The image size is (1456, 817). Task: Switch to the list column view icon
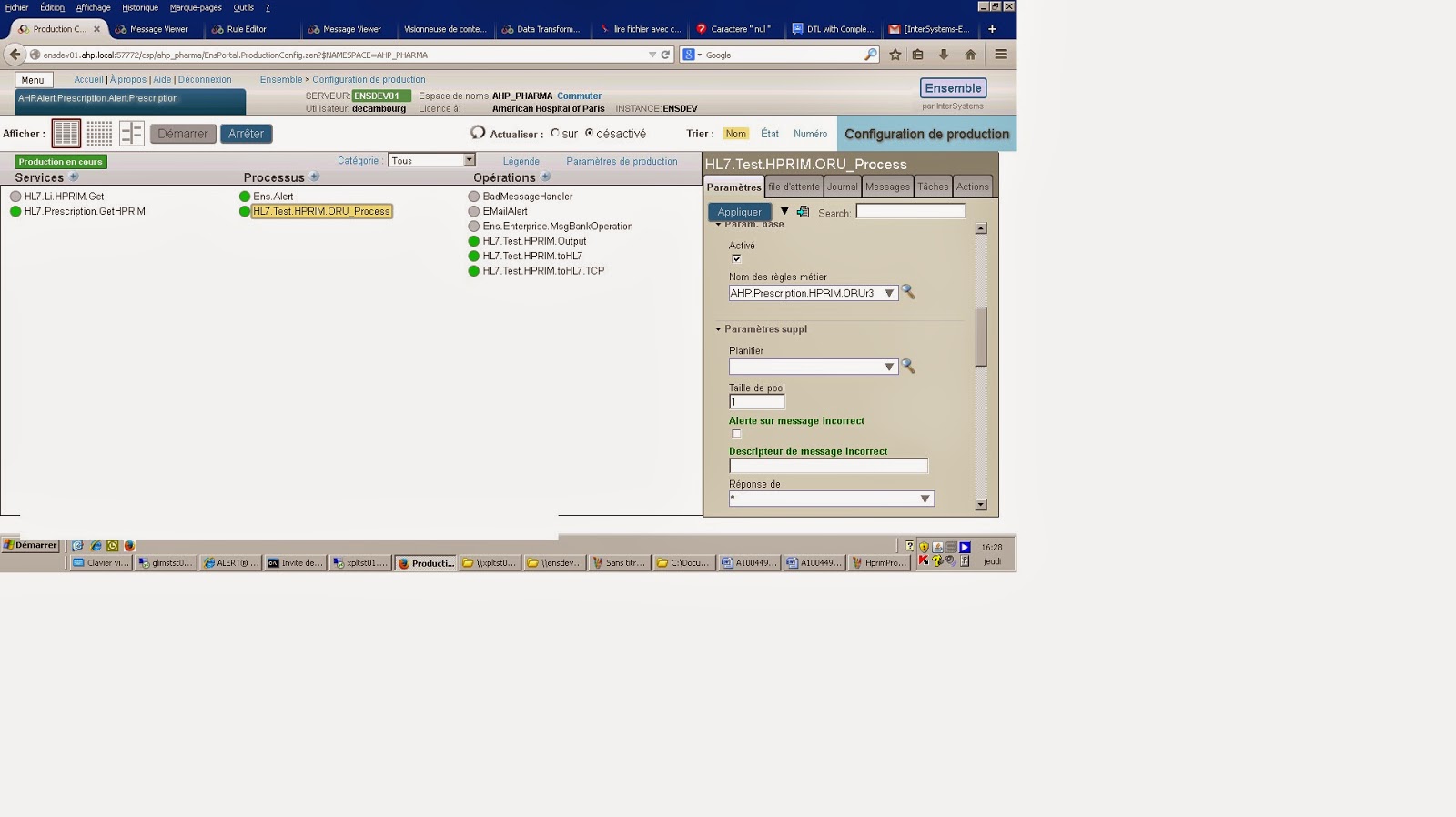click(66, 134)
